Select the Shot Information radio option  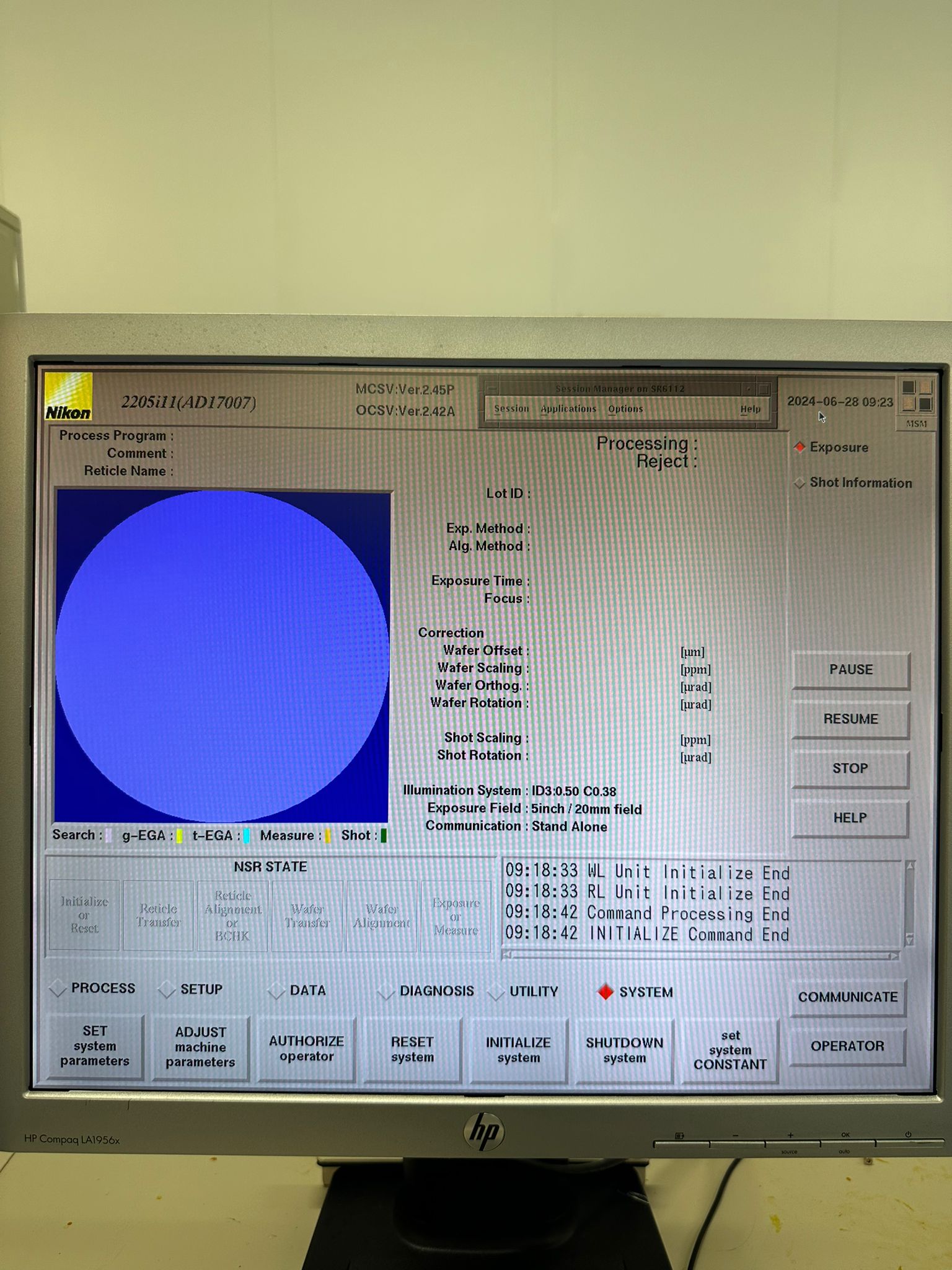pyautogui.click(x=800, y=482)
